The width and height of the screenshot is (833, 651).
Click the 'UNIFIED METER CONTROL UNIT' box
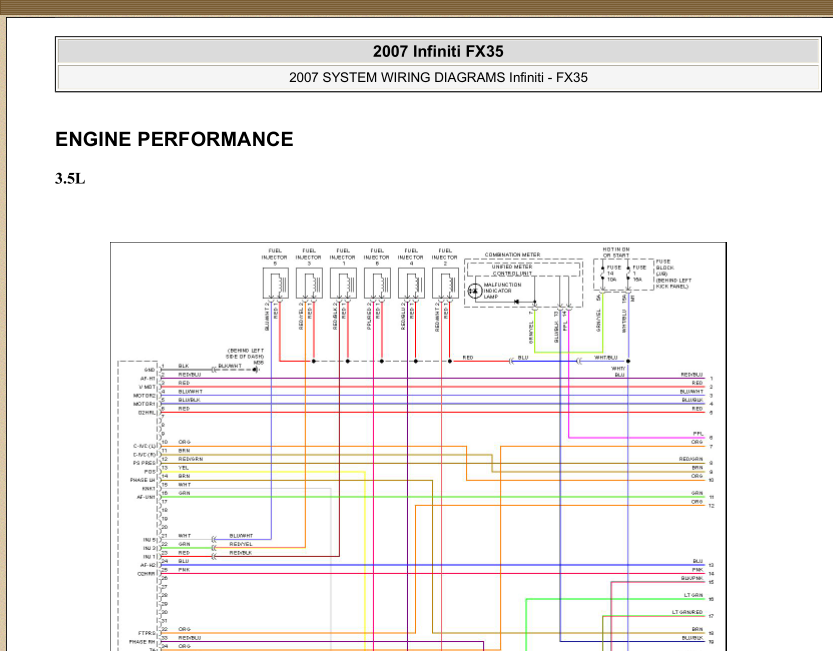point(523,269)
